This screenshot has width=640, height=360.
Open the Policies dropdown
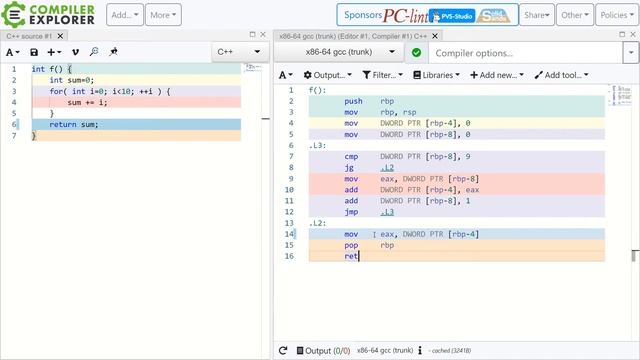tap(617, 15)
